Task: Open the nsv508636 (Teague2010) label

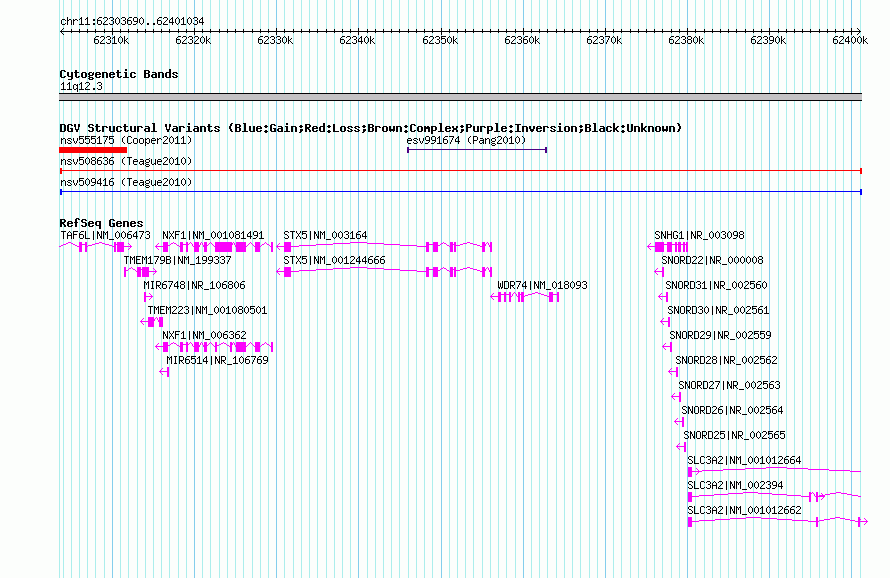Action: [x=126, y=161]
